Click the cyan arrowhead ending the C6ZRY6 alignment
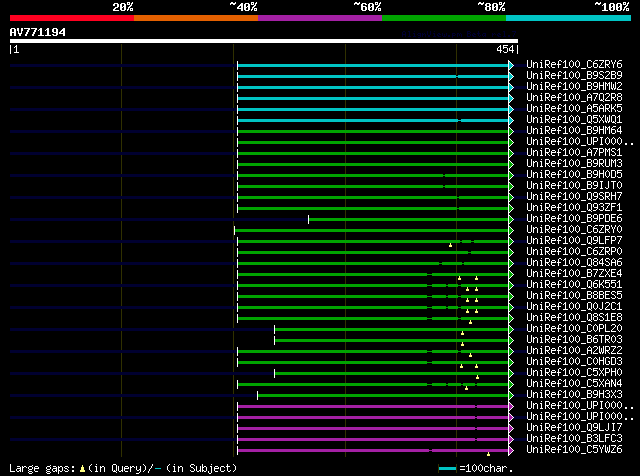The width and height of the screenshot is (640, 476). click(x=511, y=65)
